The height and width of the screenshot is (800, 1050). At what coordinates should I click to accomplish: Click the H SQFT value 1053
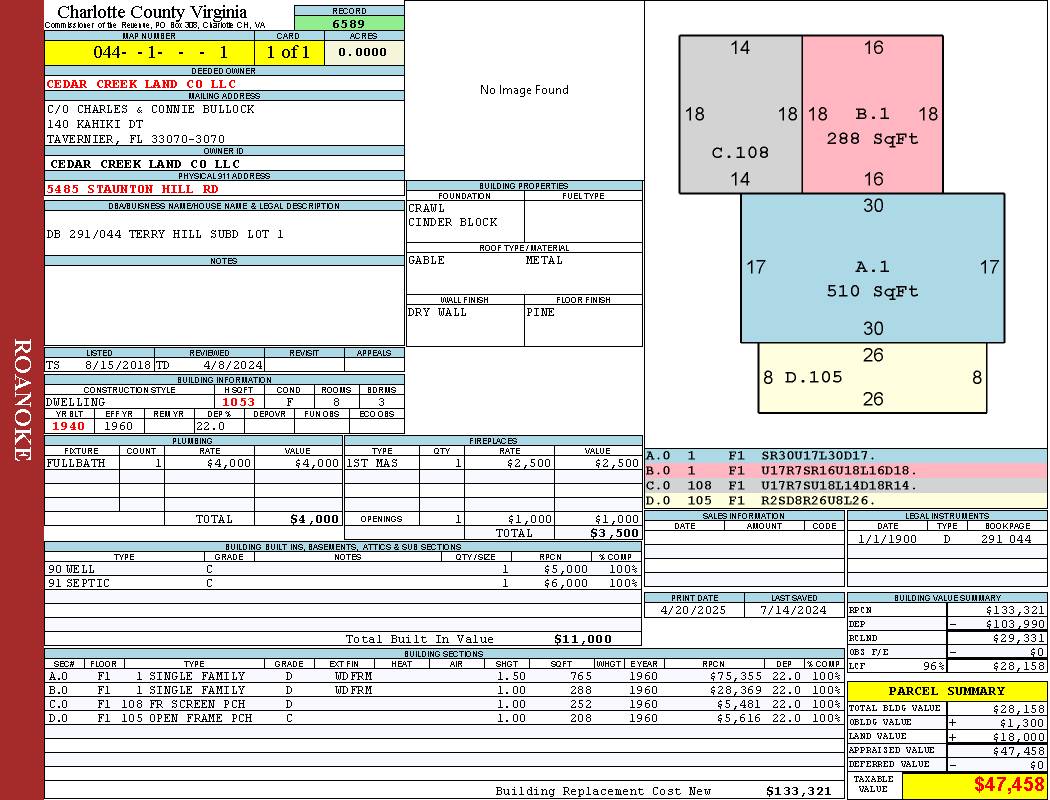238,402
